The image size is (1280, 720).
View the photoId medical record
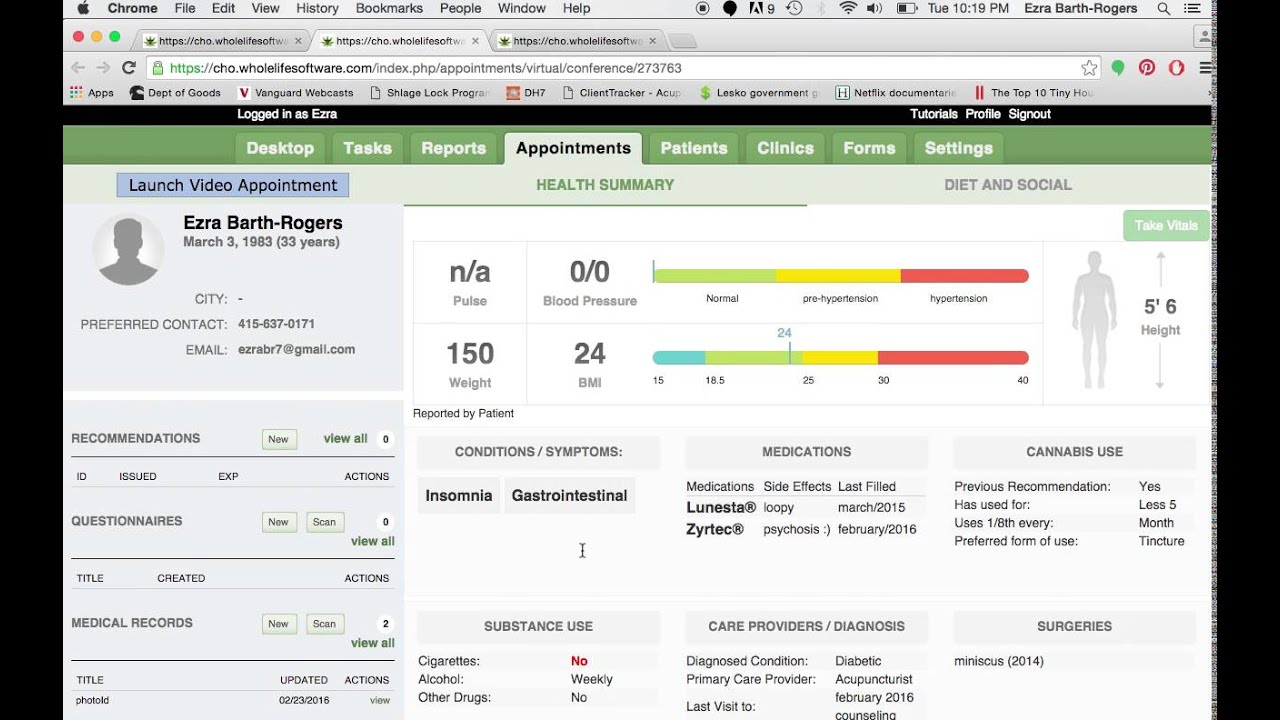(x=380, y=700)
